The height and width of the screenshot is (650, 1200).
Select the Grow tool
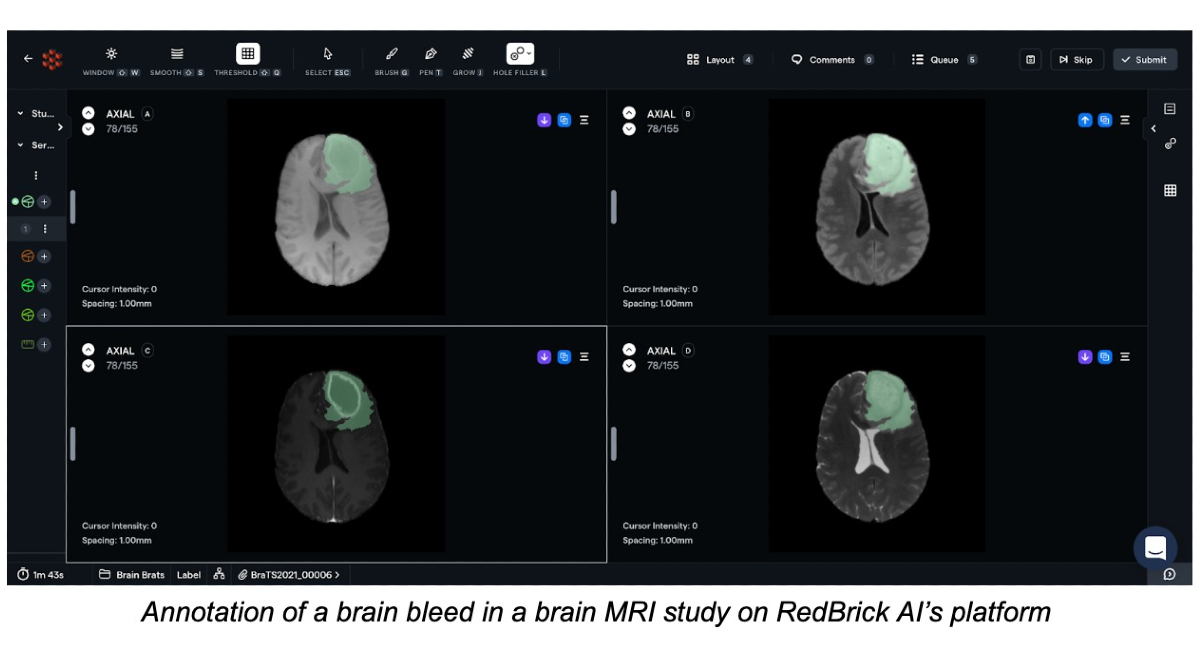coord(468,59)
